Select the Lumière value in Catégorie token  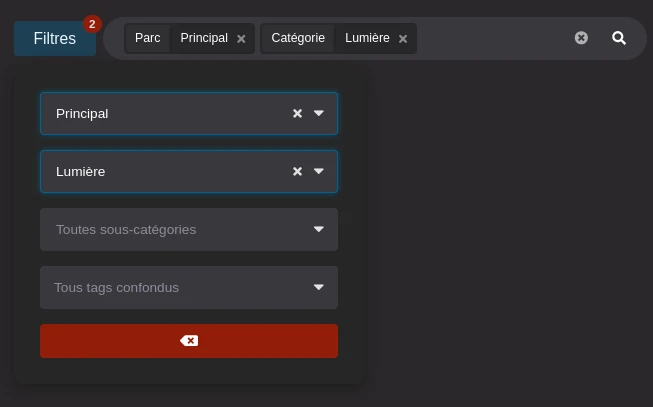pyautogui.click(x=367, y=38)
